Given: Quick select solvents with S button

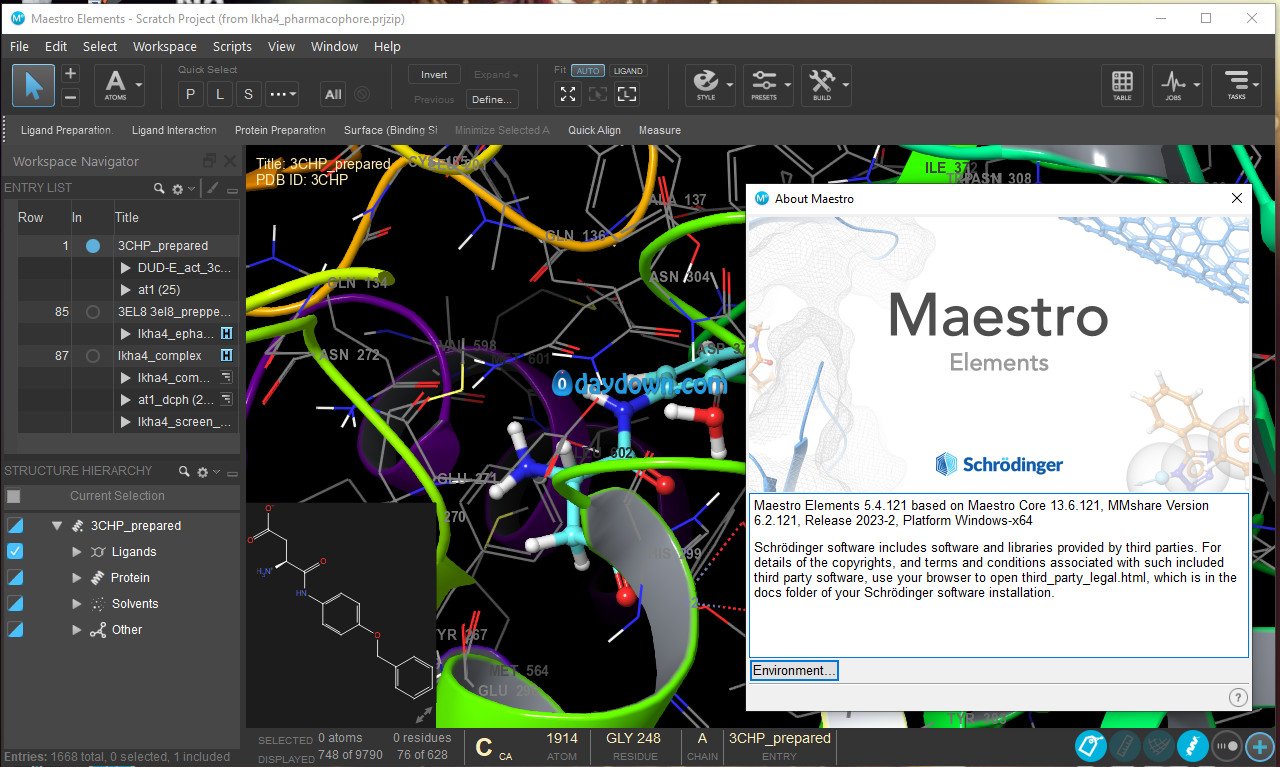Looking at the screenshot, I should (248, 94).
